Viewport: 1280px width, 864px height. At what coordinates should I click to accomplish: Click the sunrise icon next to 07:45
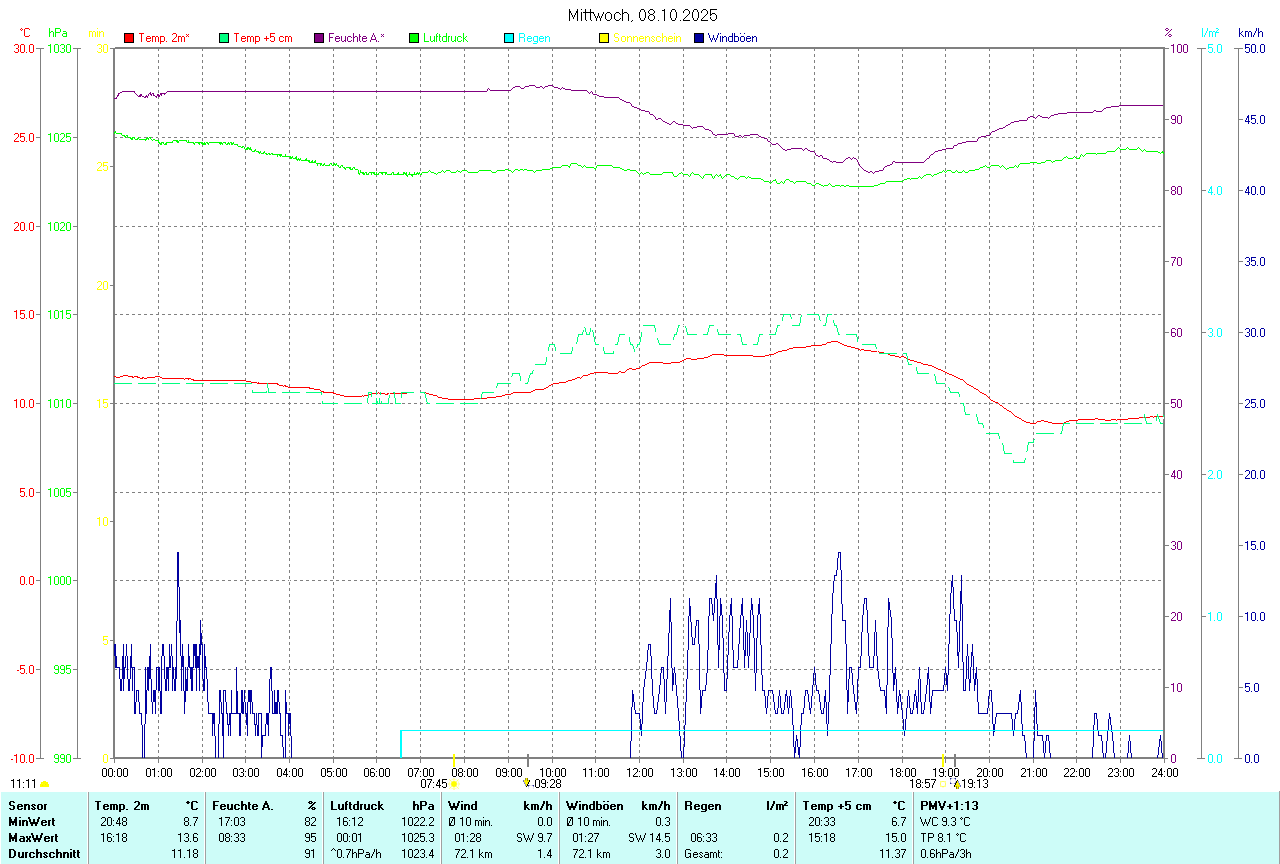pyautogui.click(x=454, y=785)
